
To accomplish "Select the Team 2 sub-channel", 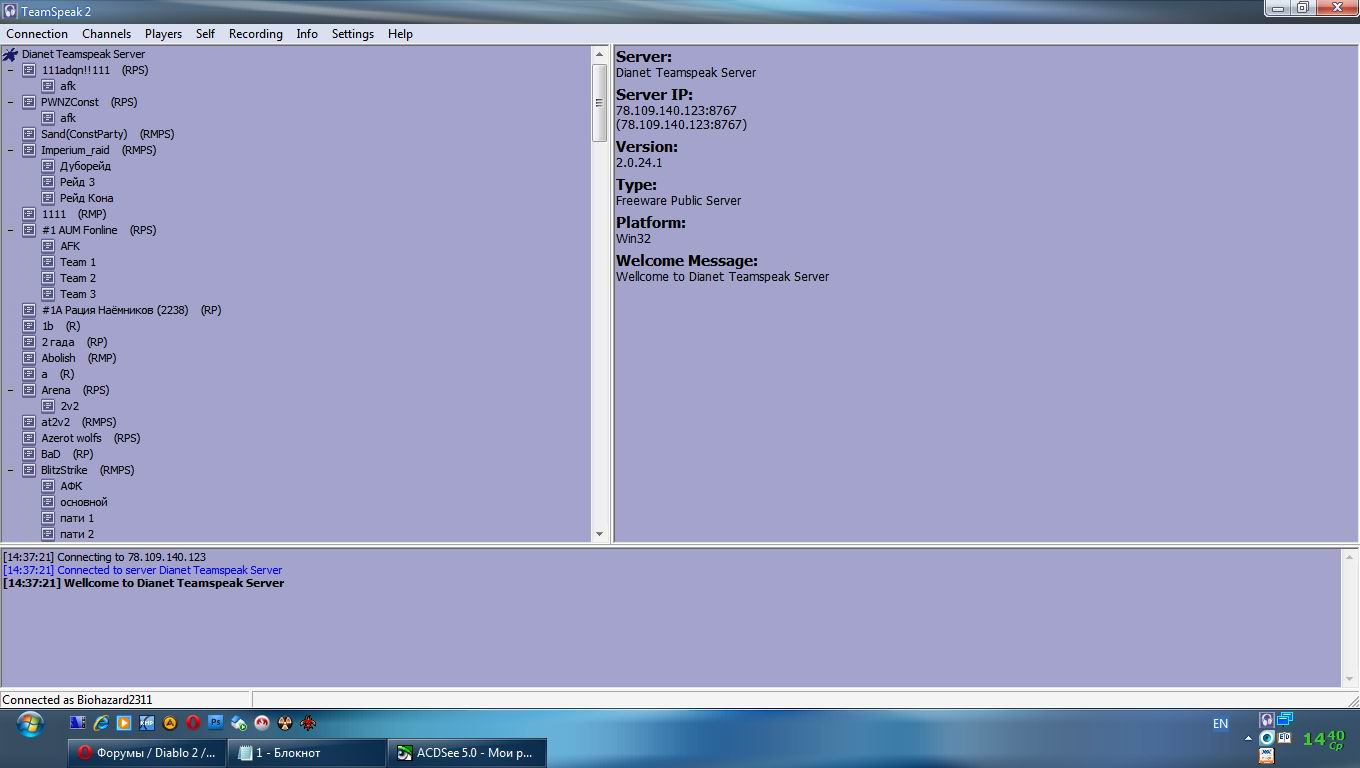I will [x=78, y=278].
